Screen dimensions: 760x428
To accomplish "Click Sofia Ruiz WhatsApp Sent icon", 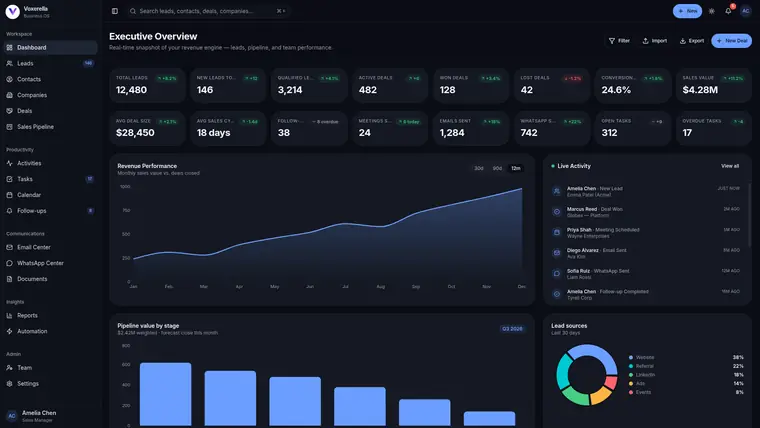I will 557,274.
